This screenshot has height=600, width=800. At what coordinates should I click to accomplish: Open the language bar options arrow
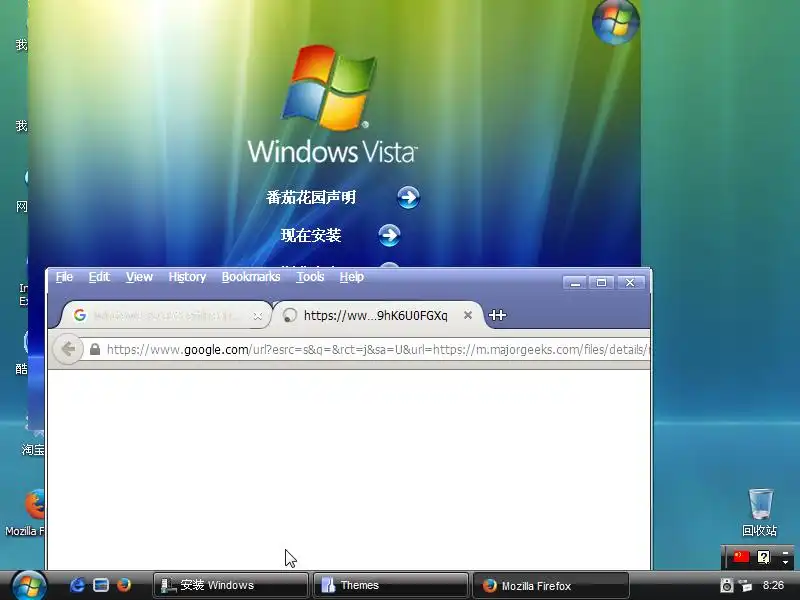786,561
